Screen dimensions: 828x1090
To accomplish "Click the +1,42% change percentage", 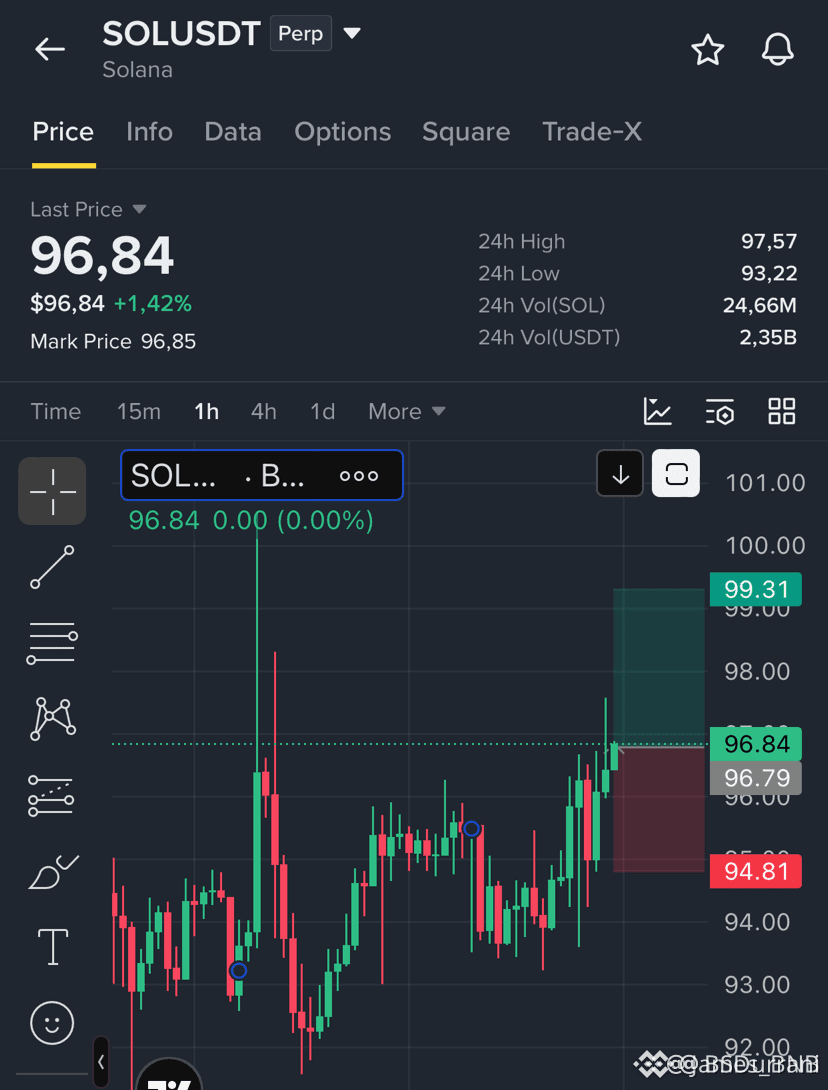I will (x=153, y=303).
